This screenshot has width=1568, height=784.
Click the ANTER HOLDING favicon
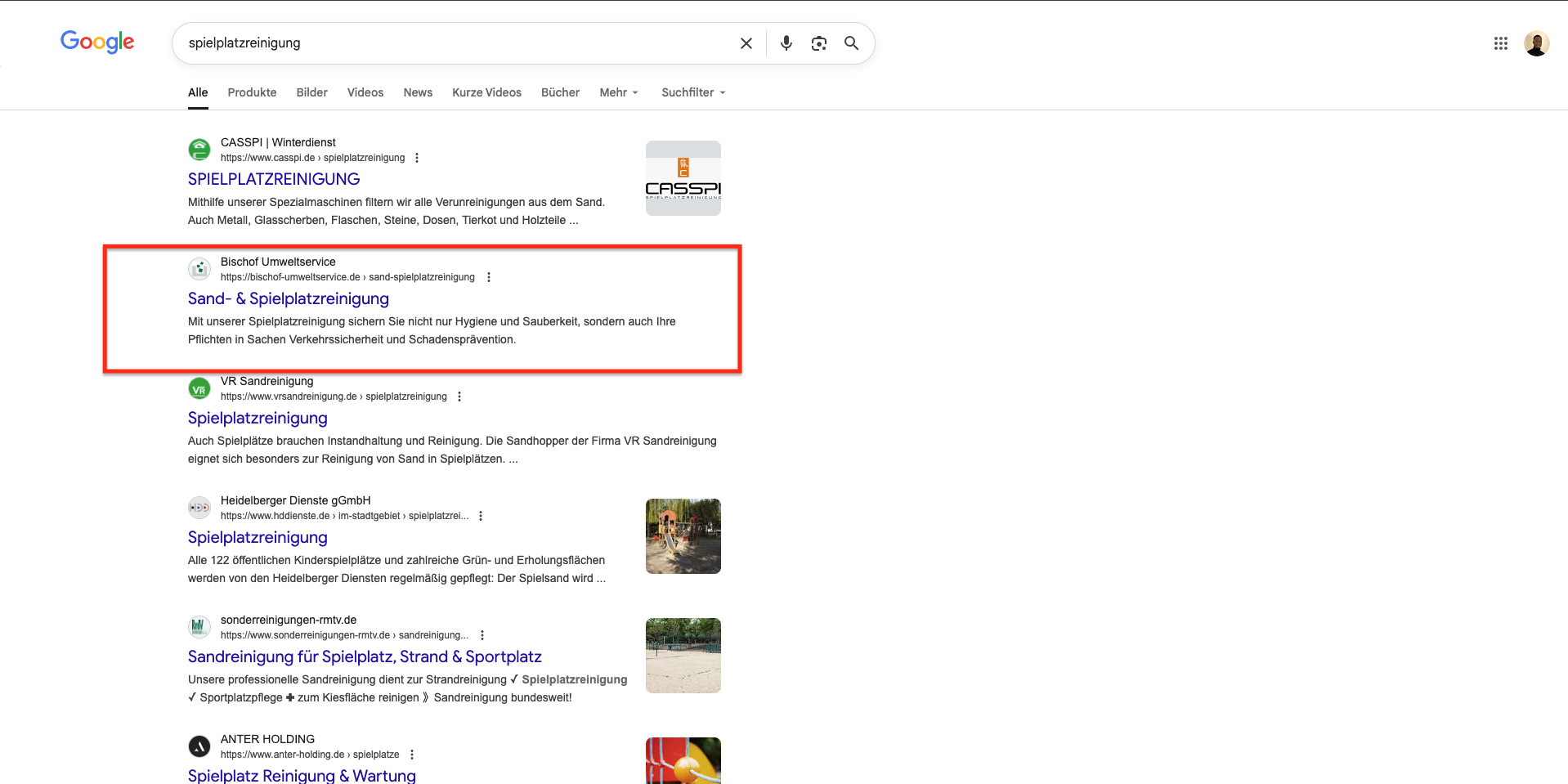coord(199,746)
